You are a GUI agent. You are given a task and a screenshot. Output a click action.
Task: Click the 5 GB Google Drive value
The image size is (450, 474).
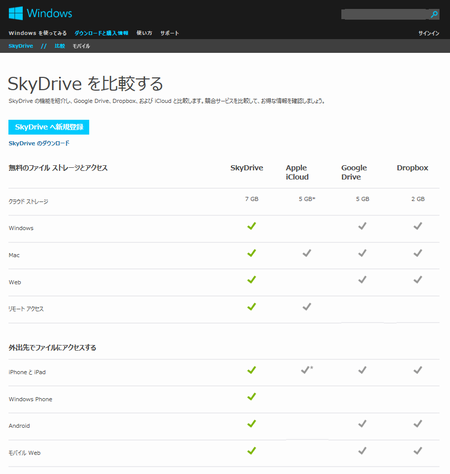[x=362, y=199]
